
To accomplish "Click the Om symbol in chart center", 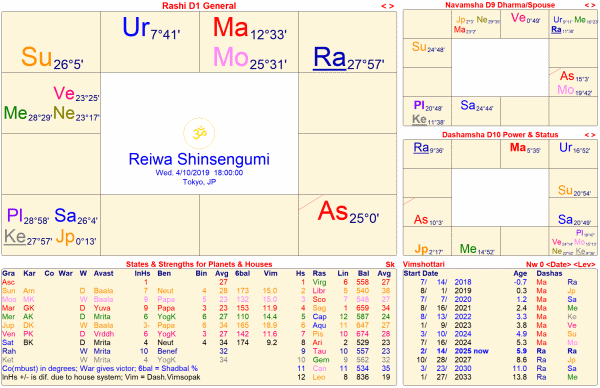I will 199,134.
